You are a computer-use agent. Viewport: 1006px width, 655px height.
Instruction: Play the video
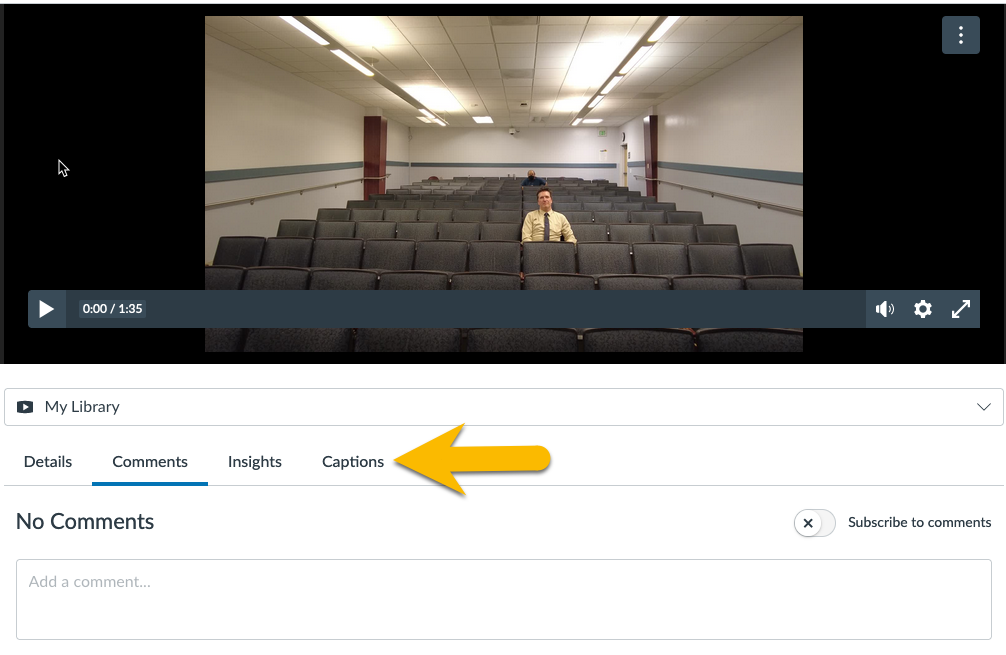(x=46, y=309)
